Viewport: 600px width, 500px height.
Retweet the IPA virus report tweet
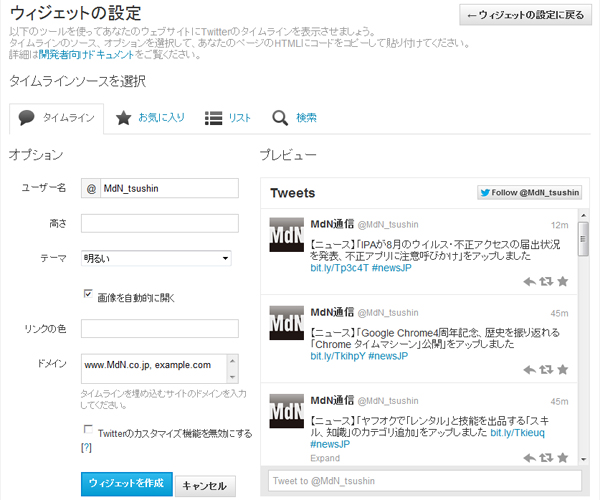546,282
